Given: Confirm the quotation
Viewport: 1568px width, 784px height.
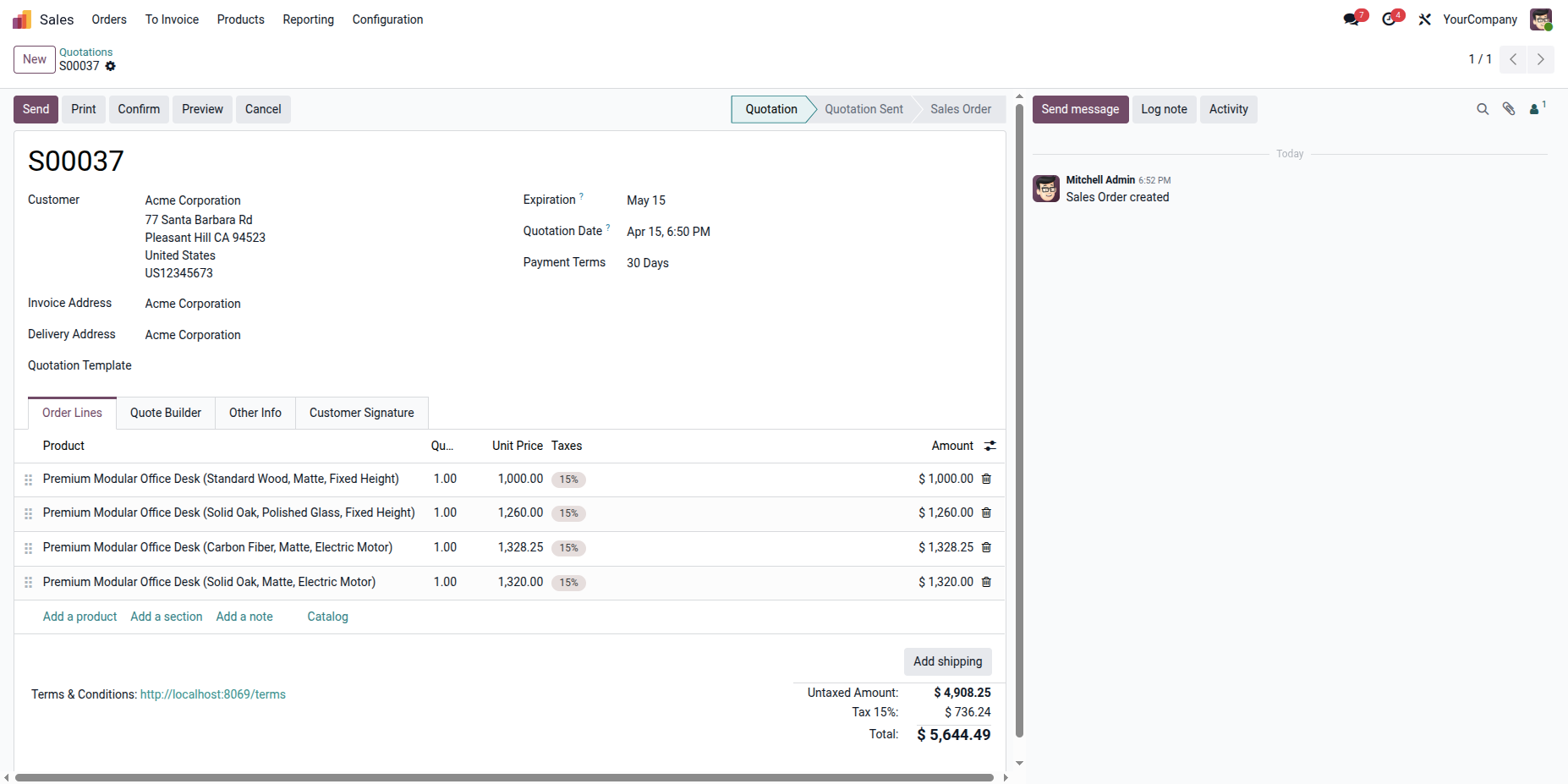Looking at the screenshot, I should click(x=139, y=109).
